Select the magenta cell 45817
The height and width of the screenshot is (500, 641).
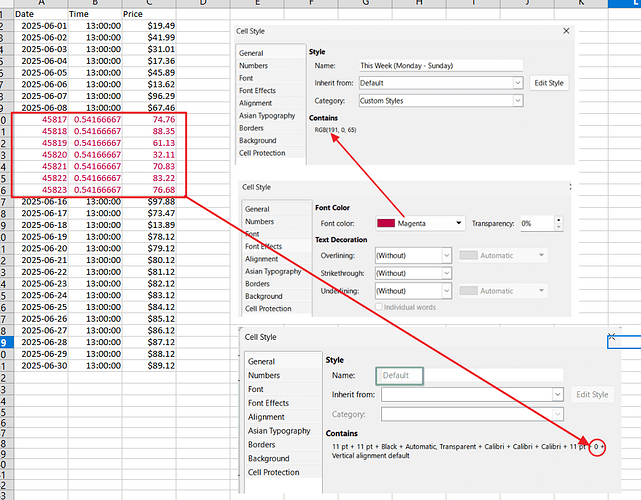click(41, 119)
